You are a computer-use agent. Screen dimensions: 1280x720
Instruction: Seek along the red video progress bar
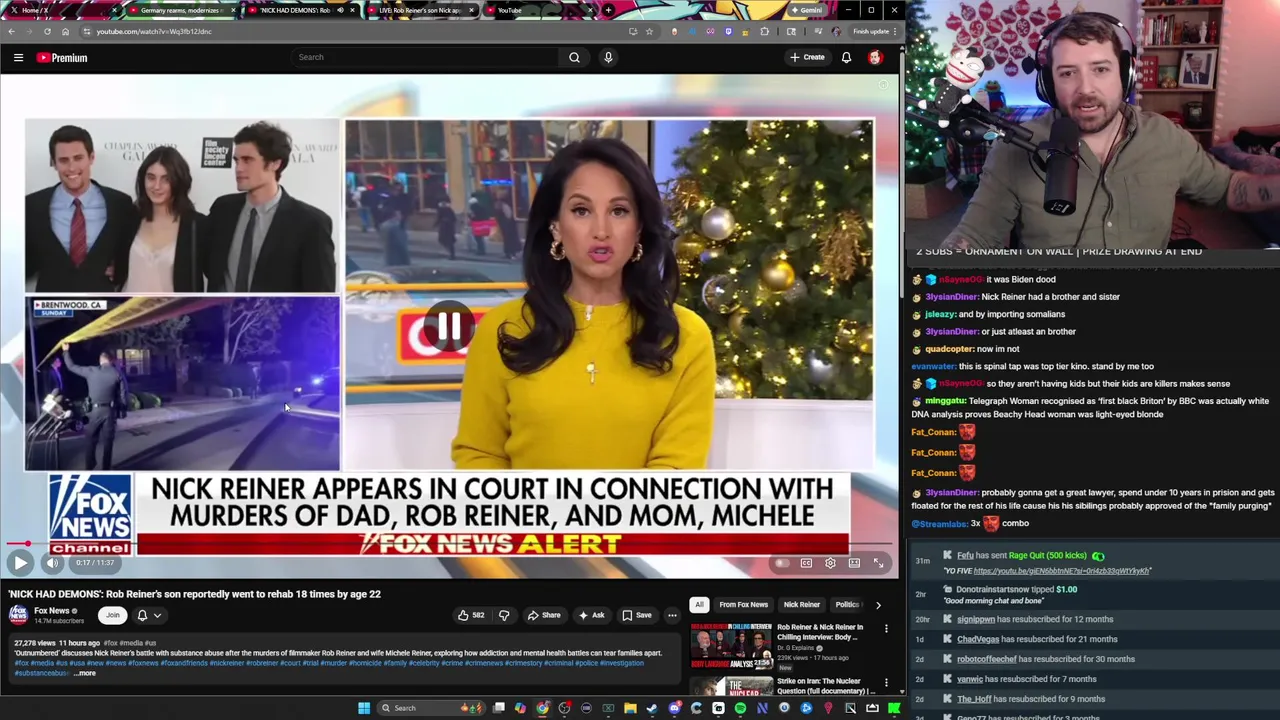(450, 544)
